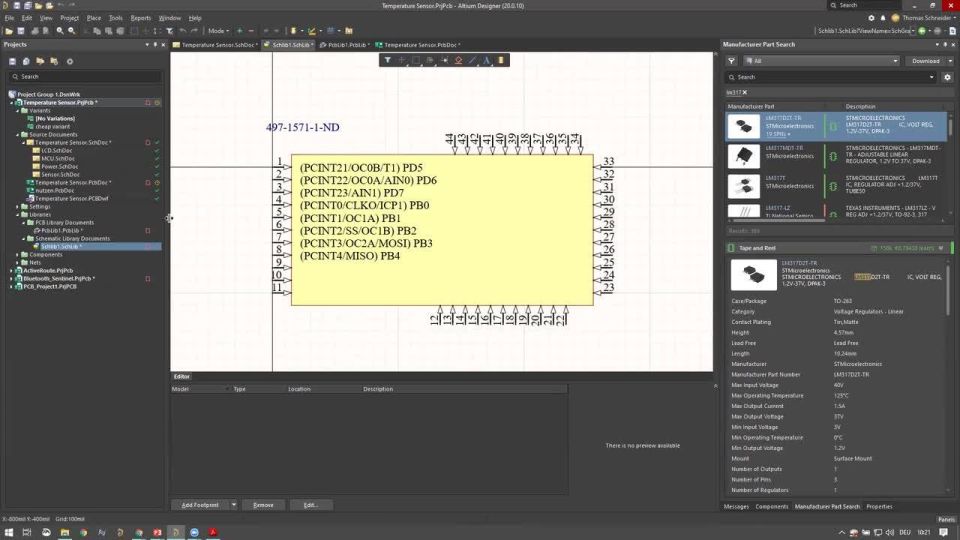The width and height of the screenshot is (960, 540).
Task: Open the Messages panel tab at bottom
Action: click(x=736, y=506)
